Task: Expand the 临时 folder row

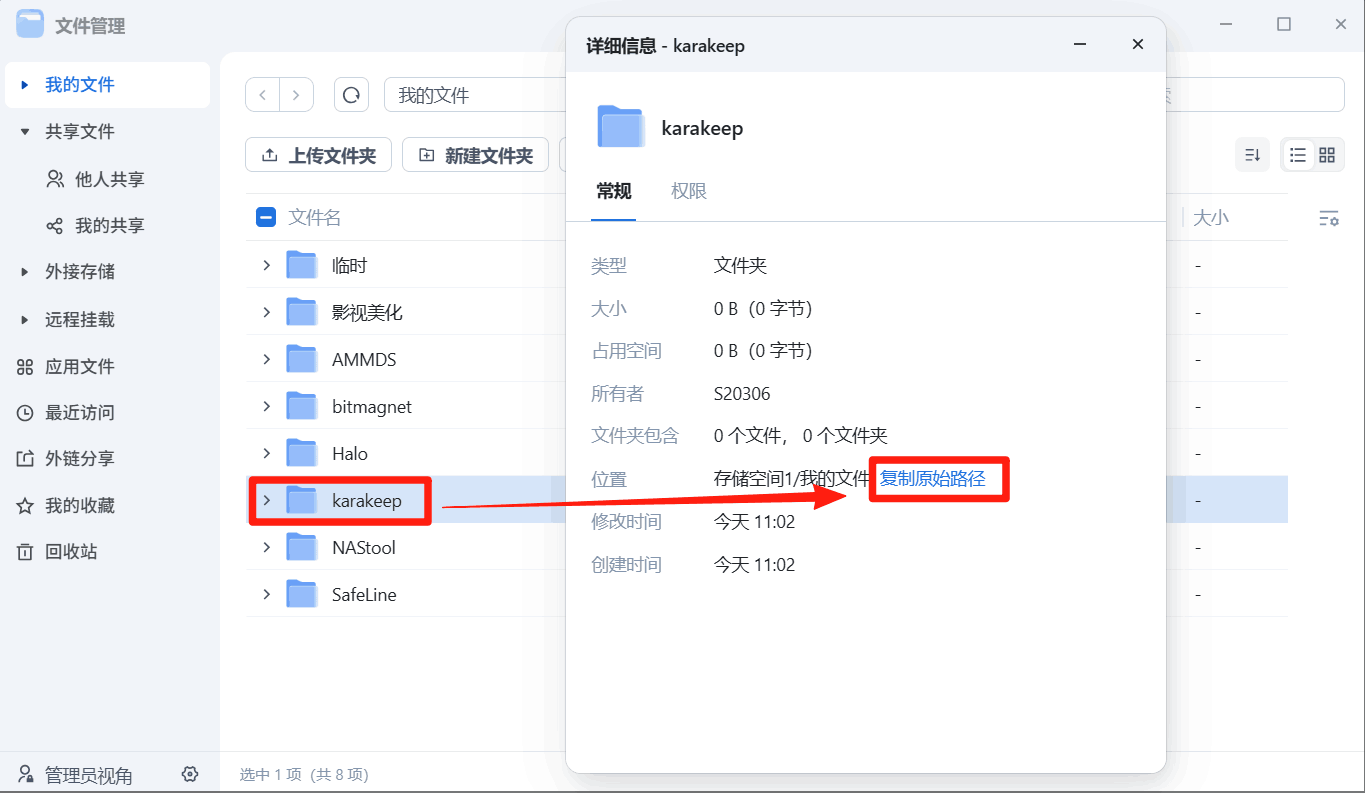Action: coord(266,265)
